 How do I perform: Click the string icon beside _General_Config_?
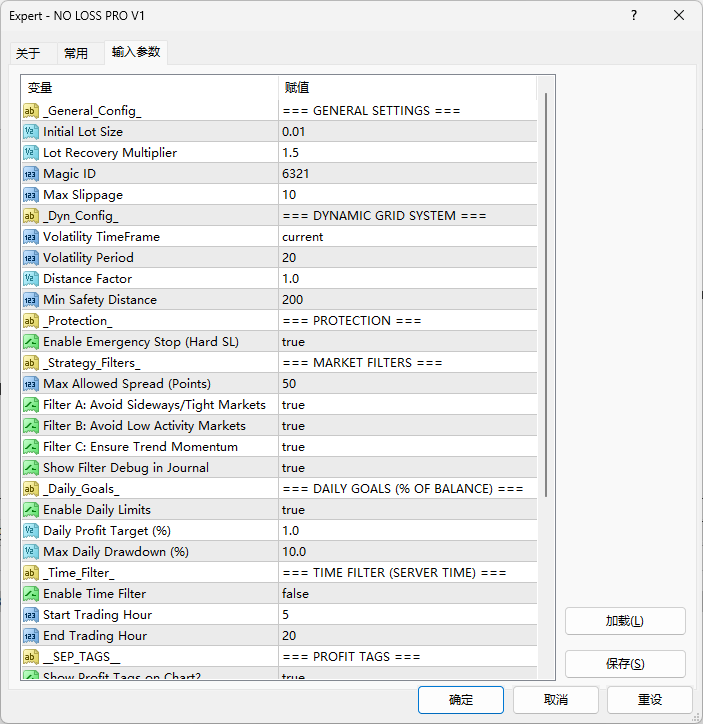(x=31, y=111)
